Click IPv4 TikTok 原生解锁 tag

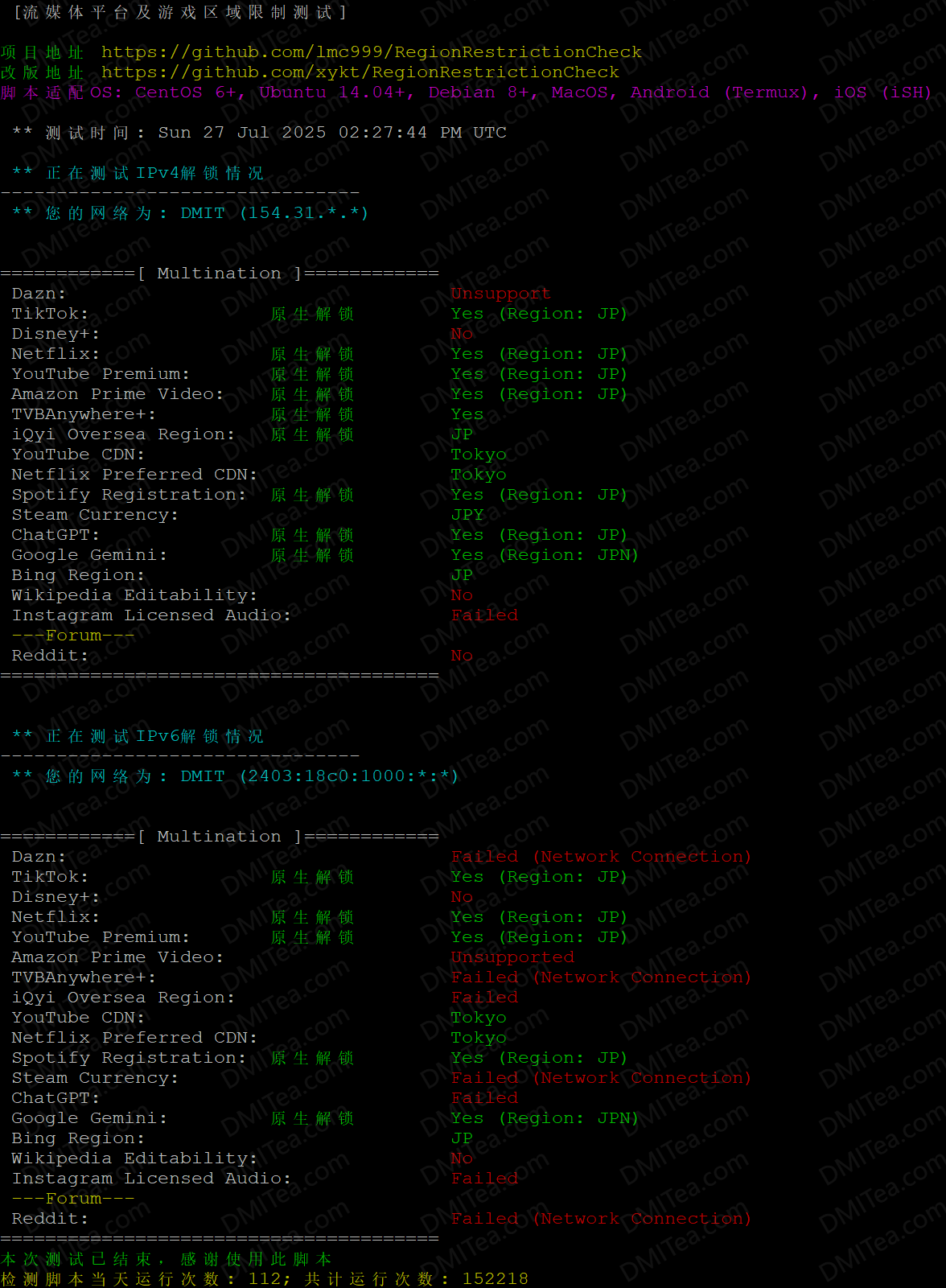coord(312,314)
